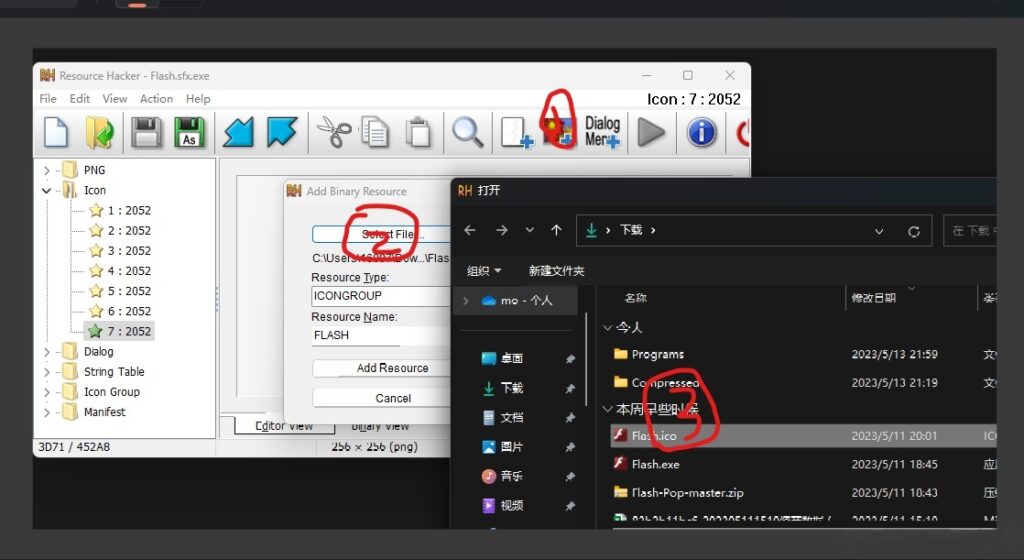Select the Flash.exe file

(803, 465)
